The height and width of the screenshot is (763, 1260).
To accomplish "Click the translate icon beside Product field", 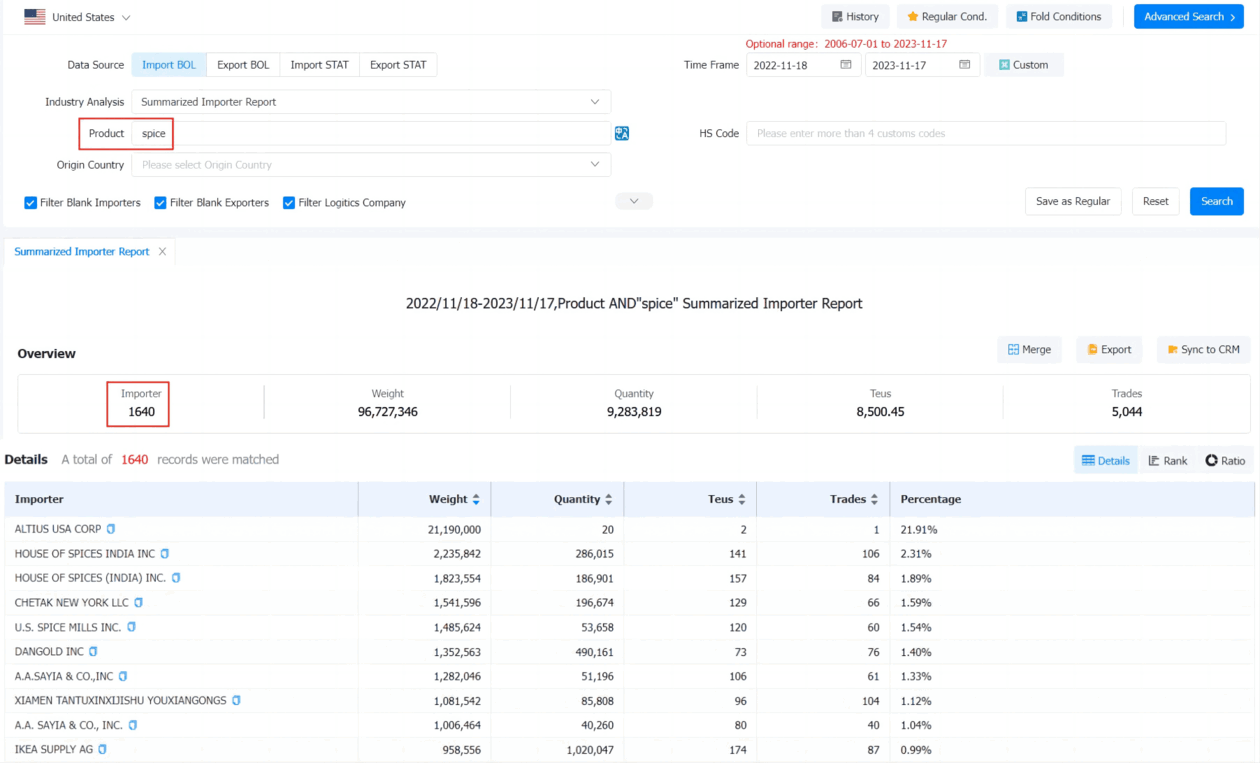I will coord(622,133).
